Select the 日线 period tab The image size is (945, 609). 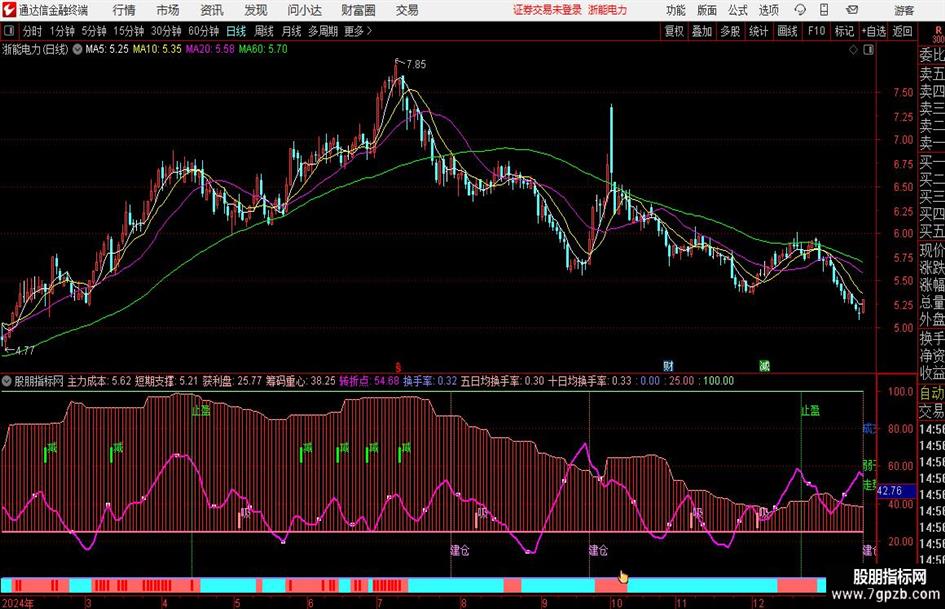[x=236, y=31]
